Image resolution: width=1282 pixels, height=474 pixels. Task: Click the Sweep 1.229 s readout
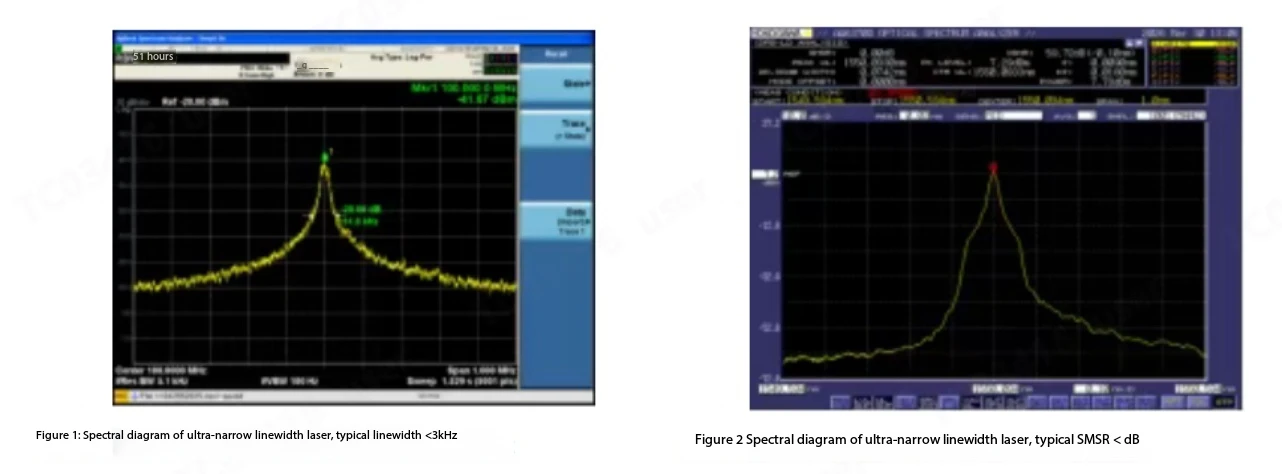click(461, 381)
